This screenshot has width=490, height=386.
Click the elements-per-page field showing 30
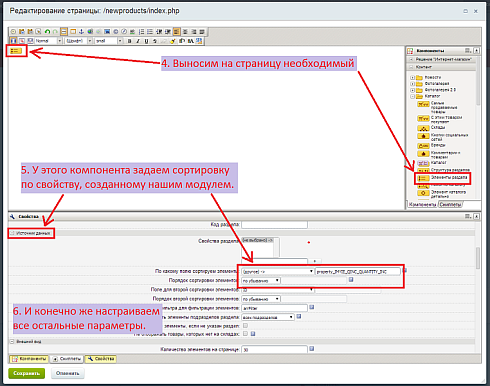274,349
